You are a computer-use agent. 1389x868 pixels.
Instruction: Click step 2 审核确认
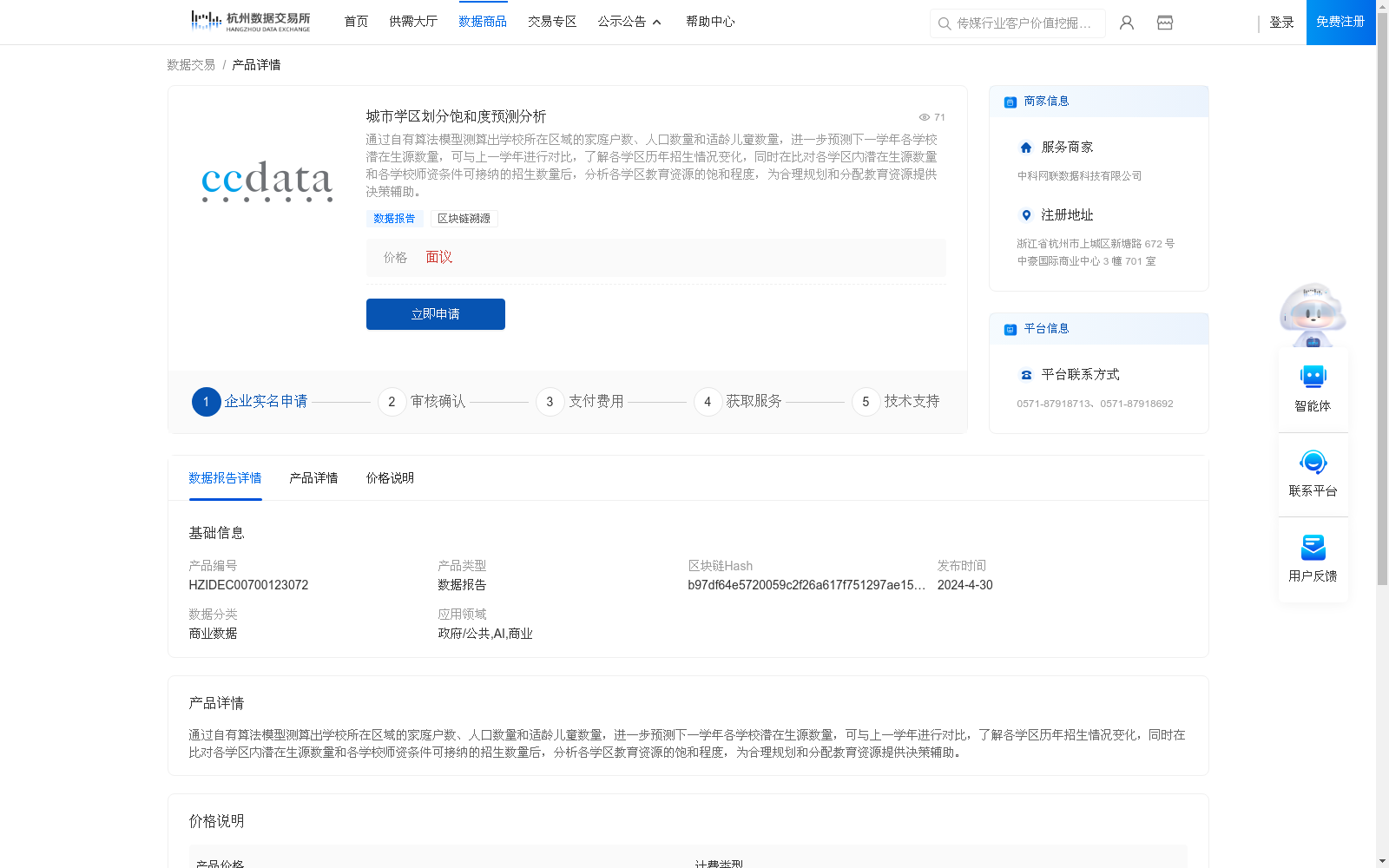pyautogui.click(x=422, y=402)
